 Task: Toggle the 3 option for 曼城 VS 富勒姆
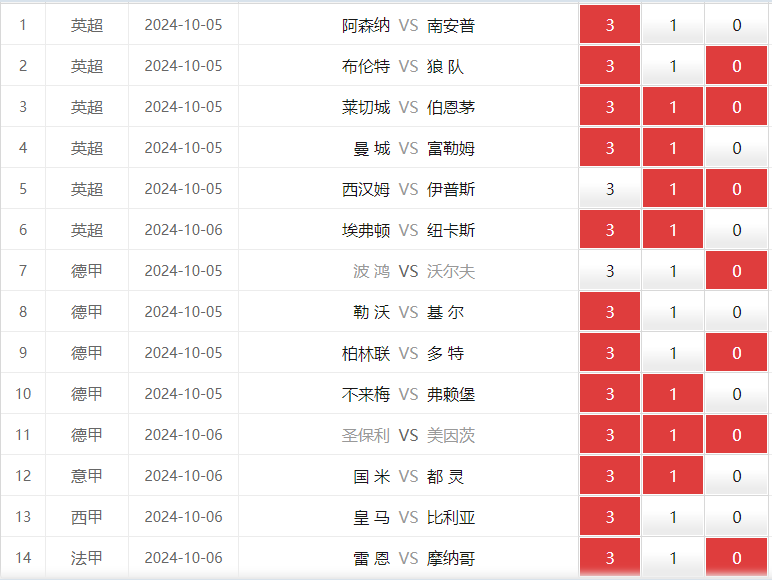(x=610, y=148)
